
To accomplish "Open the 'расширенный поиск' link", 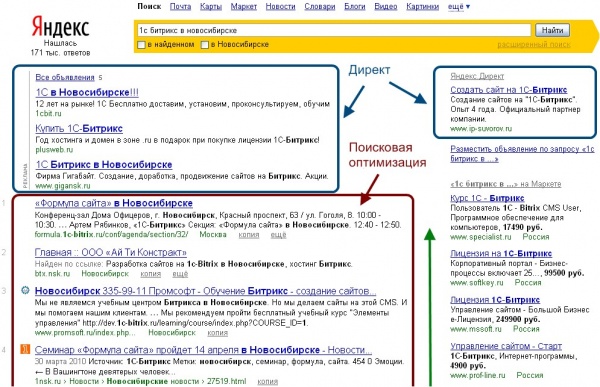I will pyautogui.click(x=534, y=45).
